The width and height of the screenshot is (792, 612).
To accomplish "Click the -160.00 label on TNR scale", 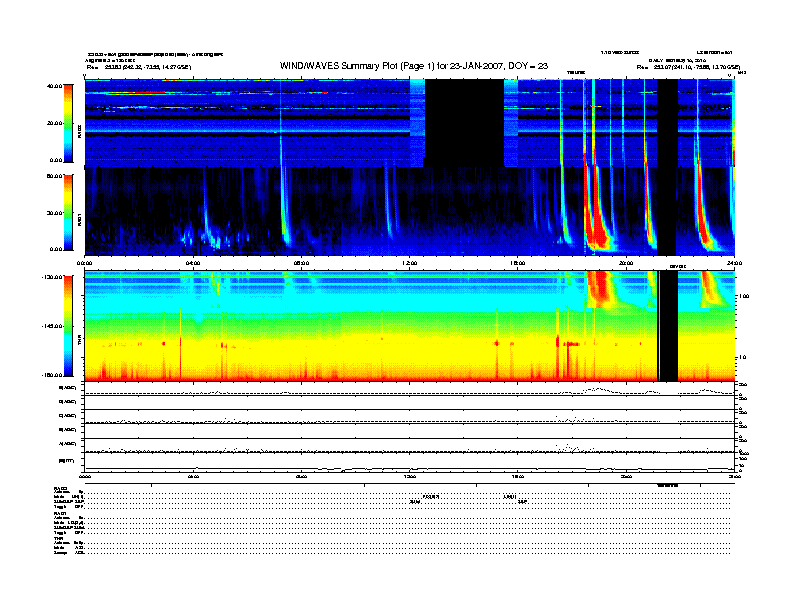I will pyautogui.click(x=53, y=375).
